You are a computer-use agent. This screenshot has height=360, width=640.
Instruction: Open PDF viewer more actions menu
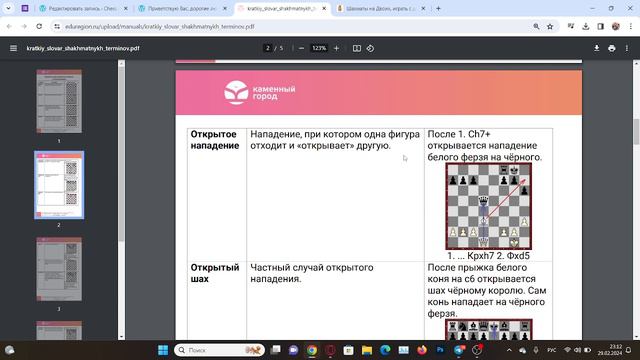pos(627,48)
